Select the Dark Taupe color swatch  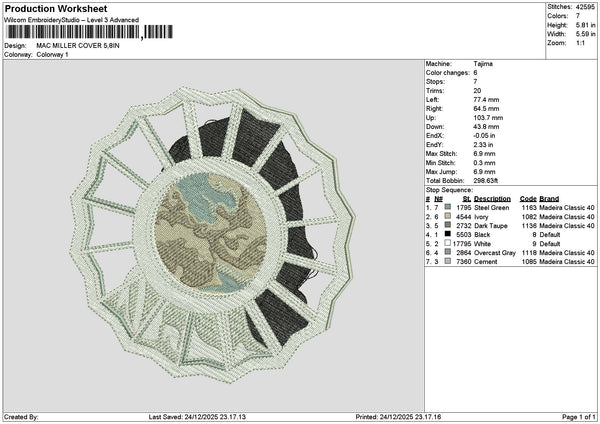click(x=448, y=225)
